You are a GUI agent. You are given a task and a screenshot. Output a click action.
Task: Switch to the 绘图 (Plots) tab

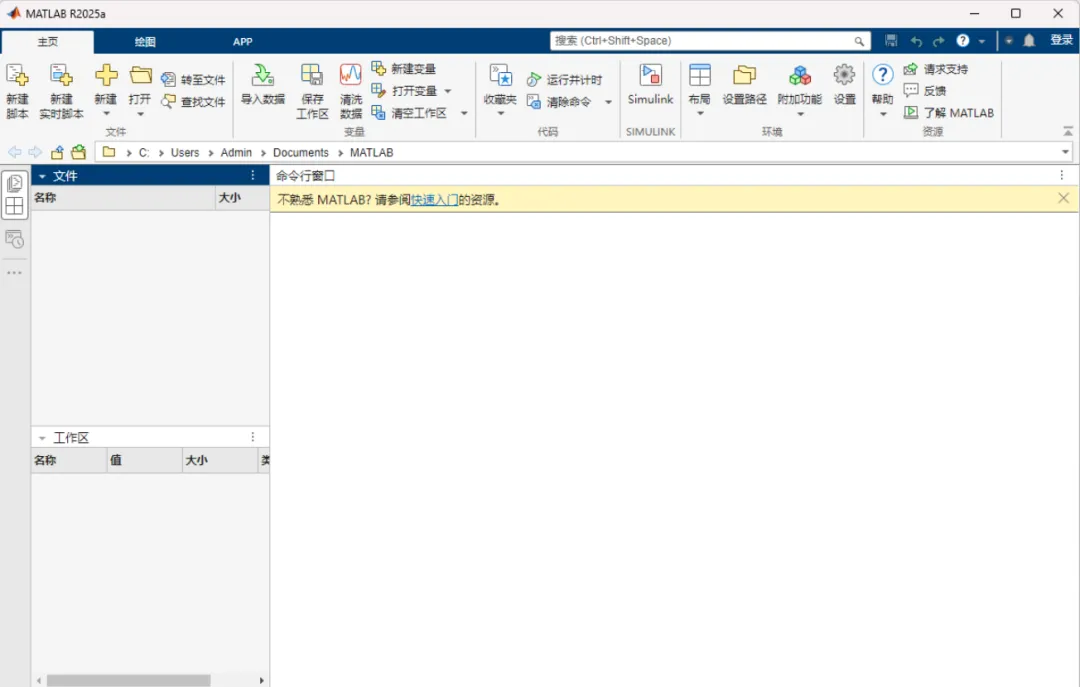click(145, 41)
